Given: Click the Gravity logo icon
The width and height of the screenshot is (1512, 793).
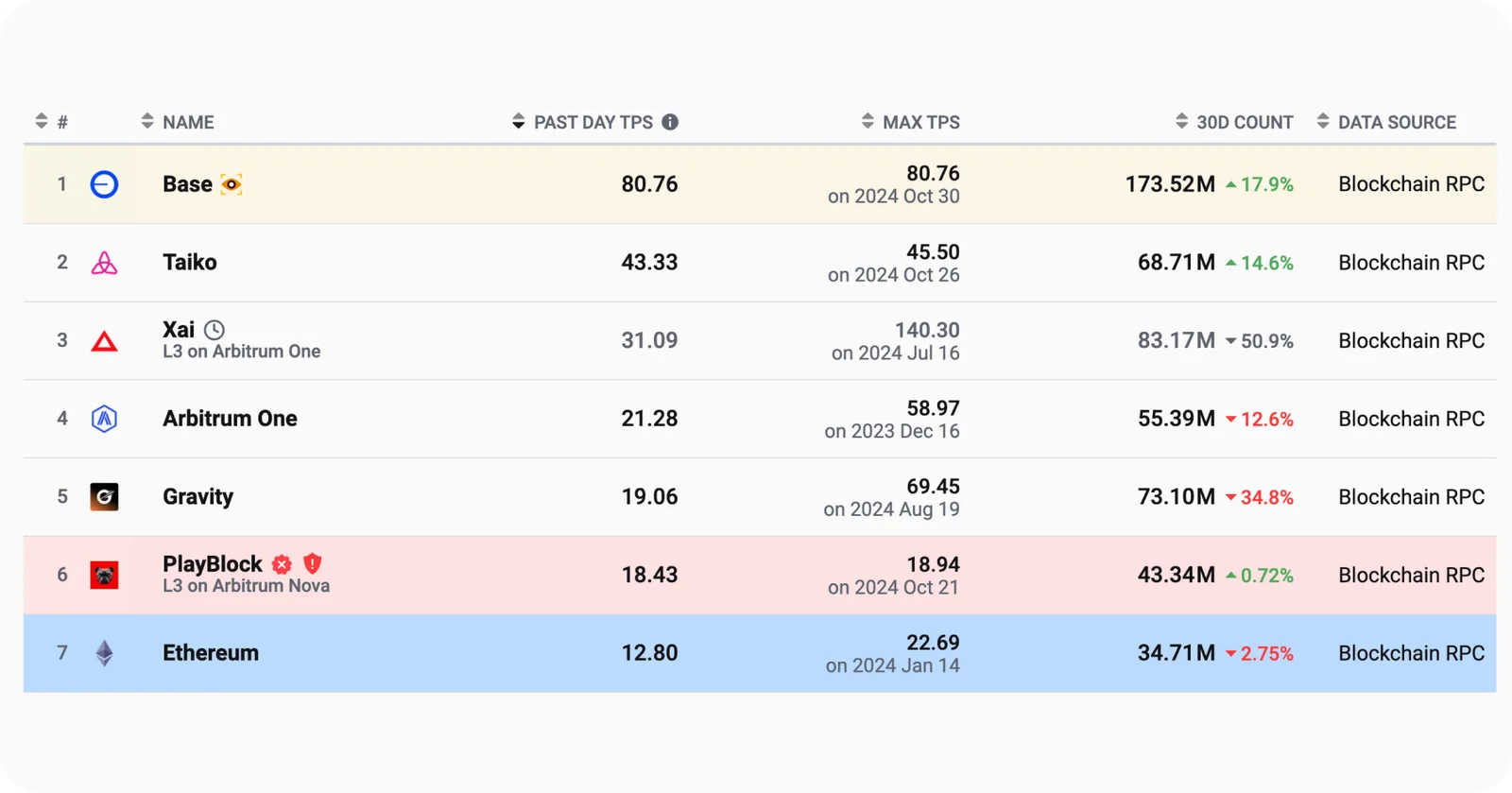Looking at the screenshot, I should [104, 497].
